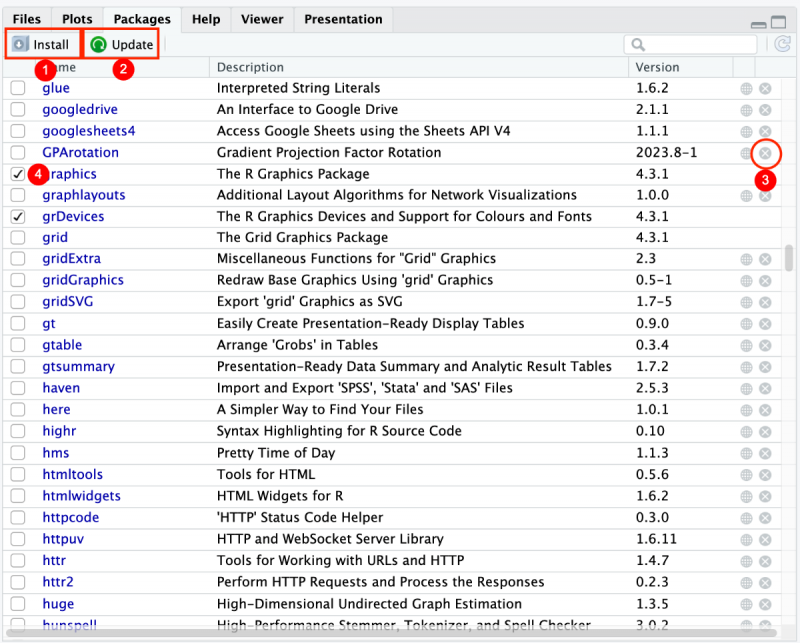Remove googledrive package x icon
This screenshot has width=800, height=643.
pos(765,110)
